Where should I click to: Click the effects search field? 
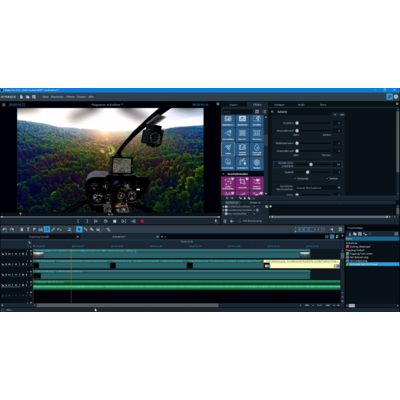click(237, 112)
